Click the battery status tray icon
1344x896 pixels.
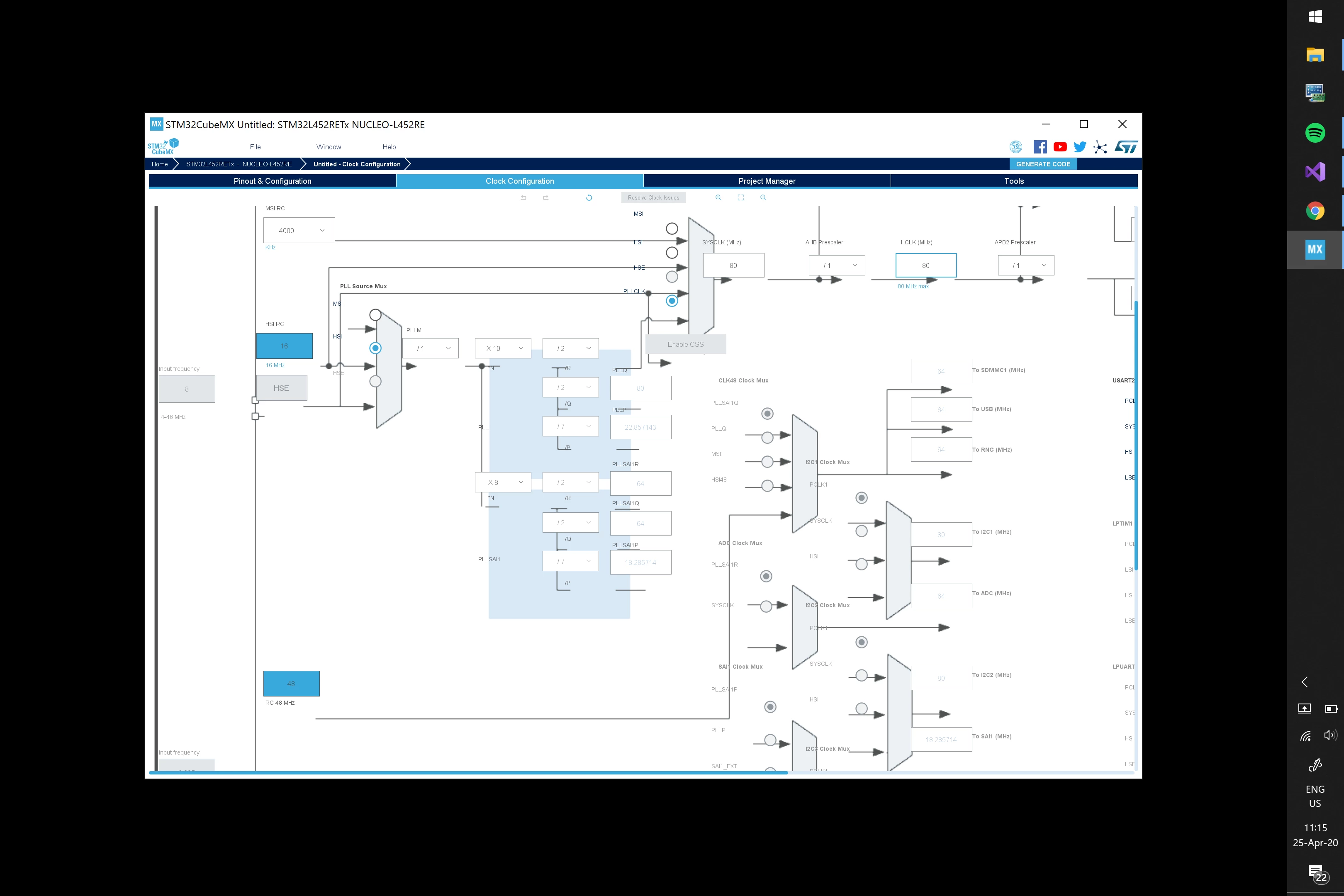pyautogui.click(x=1331, y=709)
